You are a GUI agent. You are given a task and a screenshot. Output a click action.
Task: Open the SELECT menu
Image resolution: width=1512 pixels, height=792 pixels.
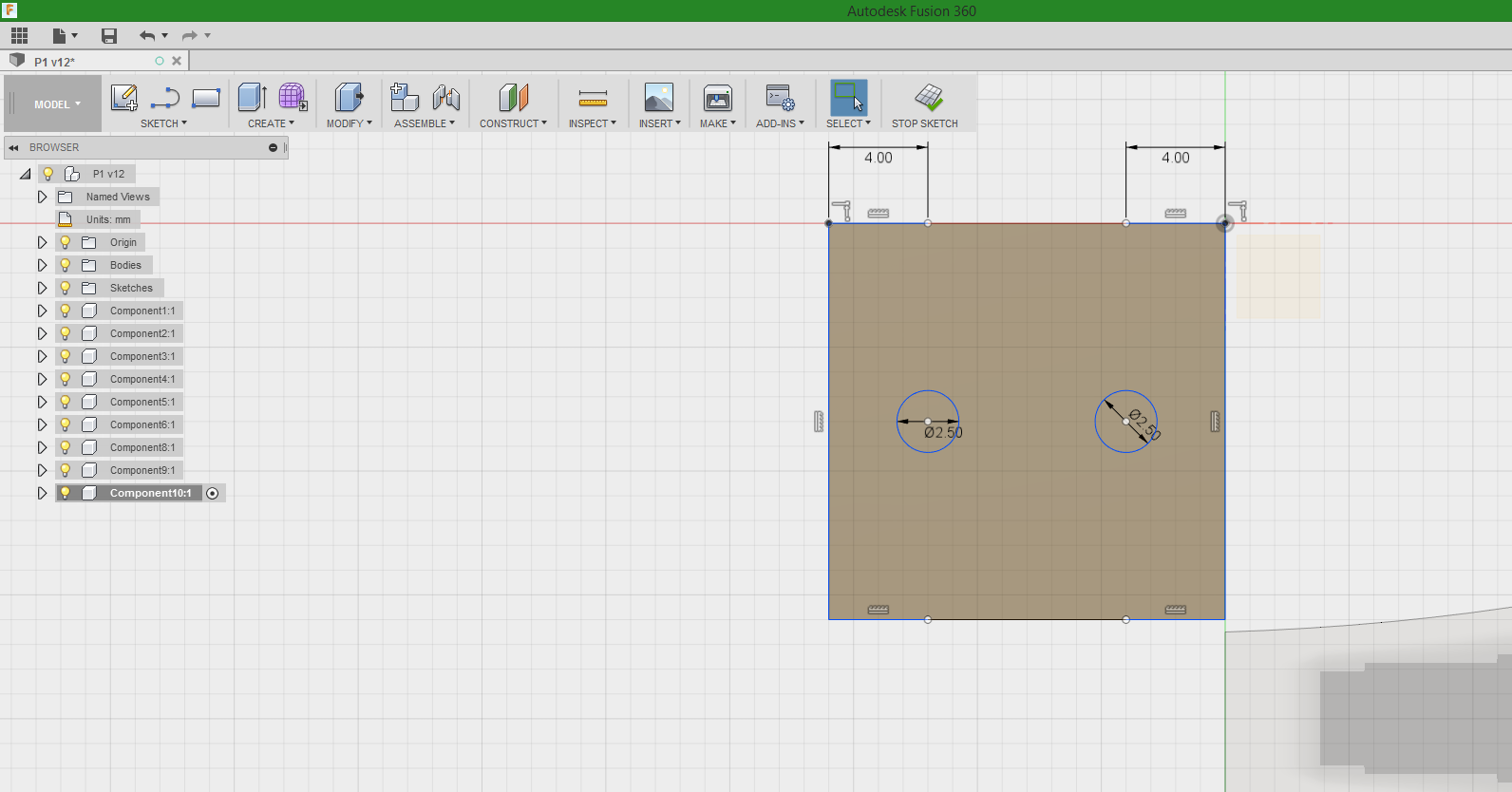click(848, 123)
